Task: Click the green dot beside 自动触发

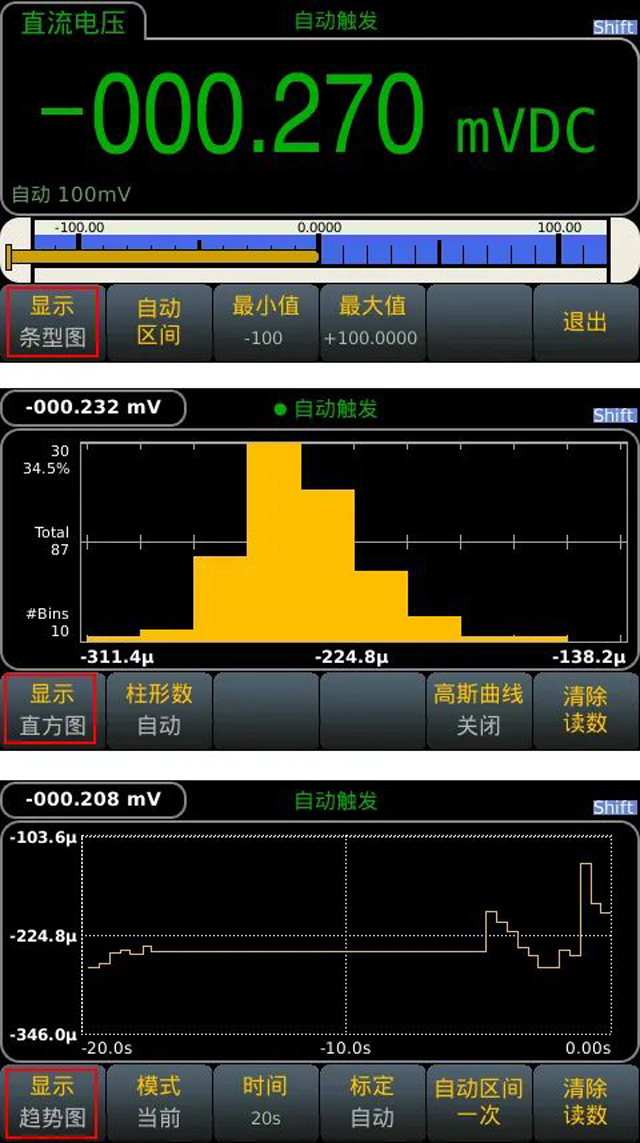Action: pyautogui.click(x=280, y=409)
